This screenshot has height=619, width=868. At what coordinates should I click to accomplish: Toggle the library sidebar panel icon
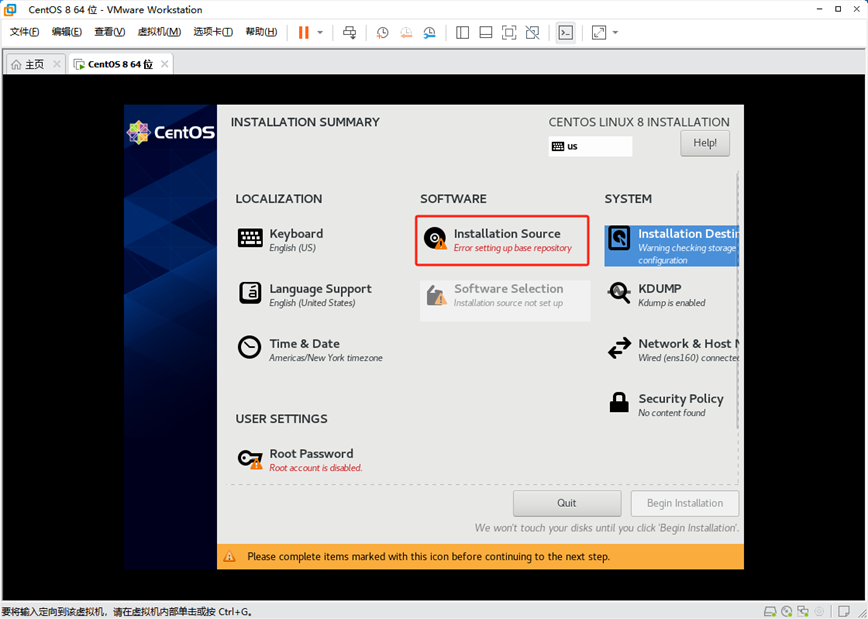point(462,33)
